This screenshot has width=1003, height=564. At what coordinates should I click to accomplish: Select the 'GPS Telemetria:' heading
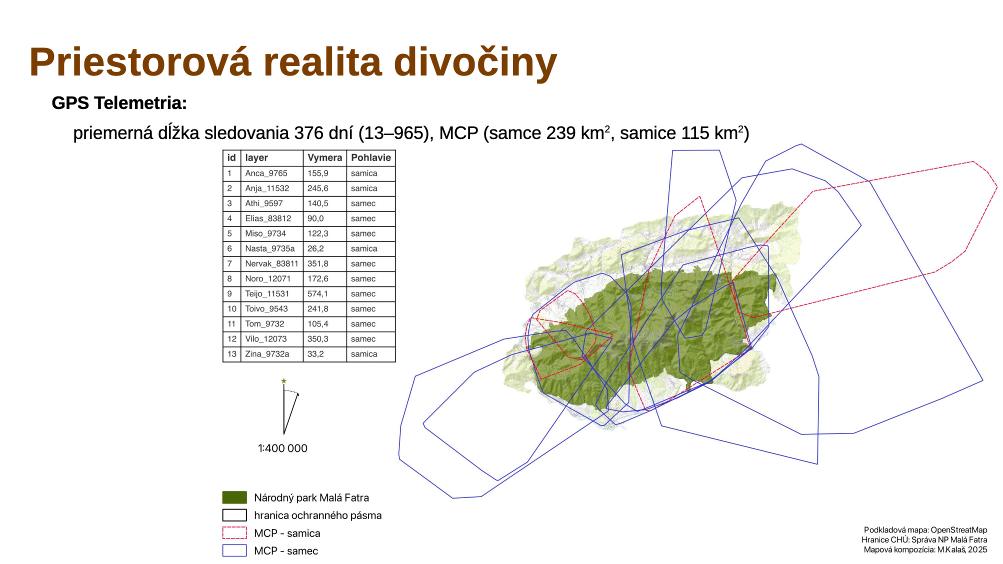tap(119, 103)
